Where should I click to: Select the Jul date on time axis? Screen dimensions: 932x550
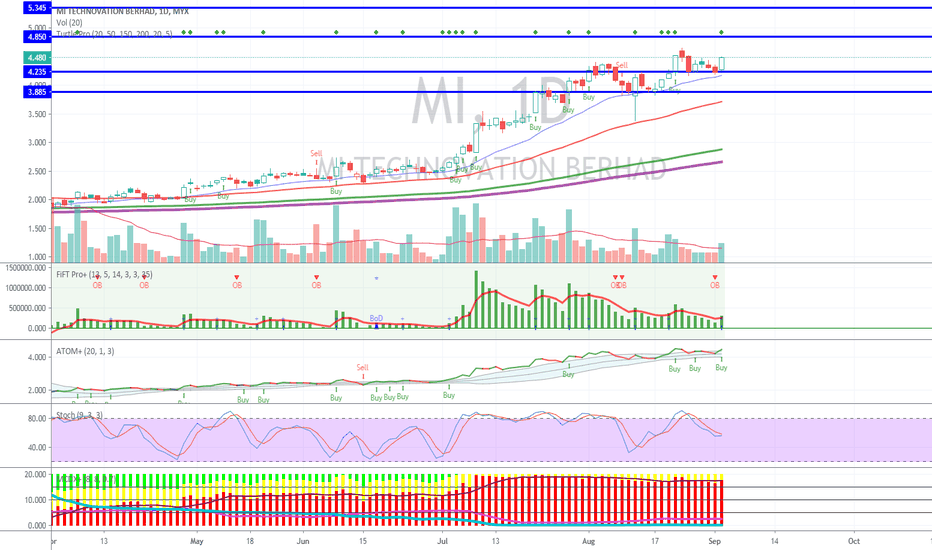(442, 541)
